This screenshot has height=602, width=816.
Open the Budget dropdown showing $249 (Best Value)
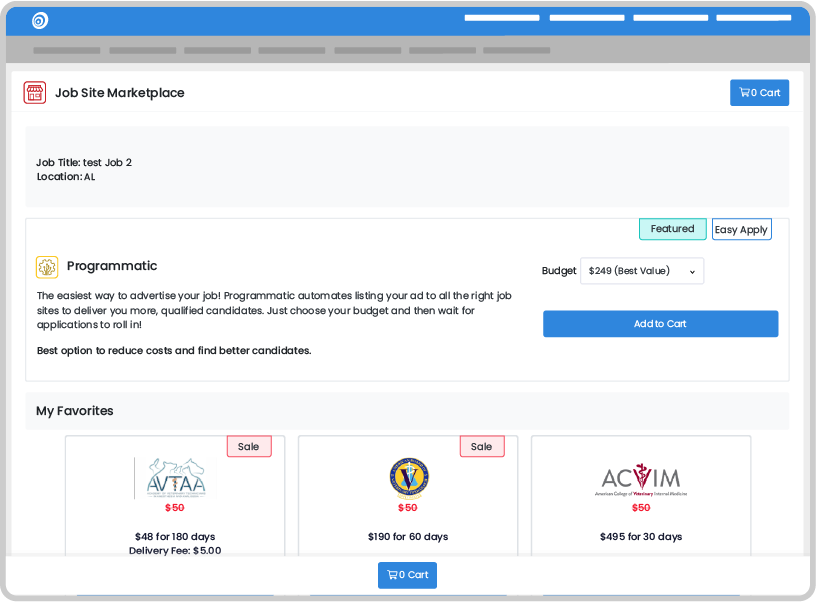point(641,271)
